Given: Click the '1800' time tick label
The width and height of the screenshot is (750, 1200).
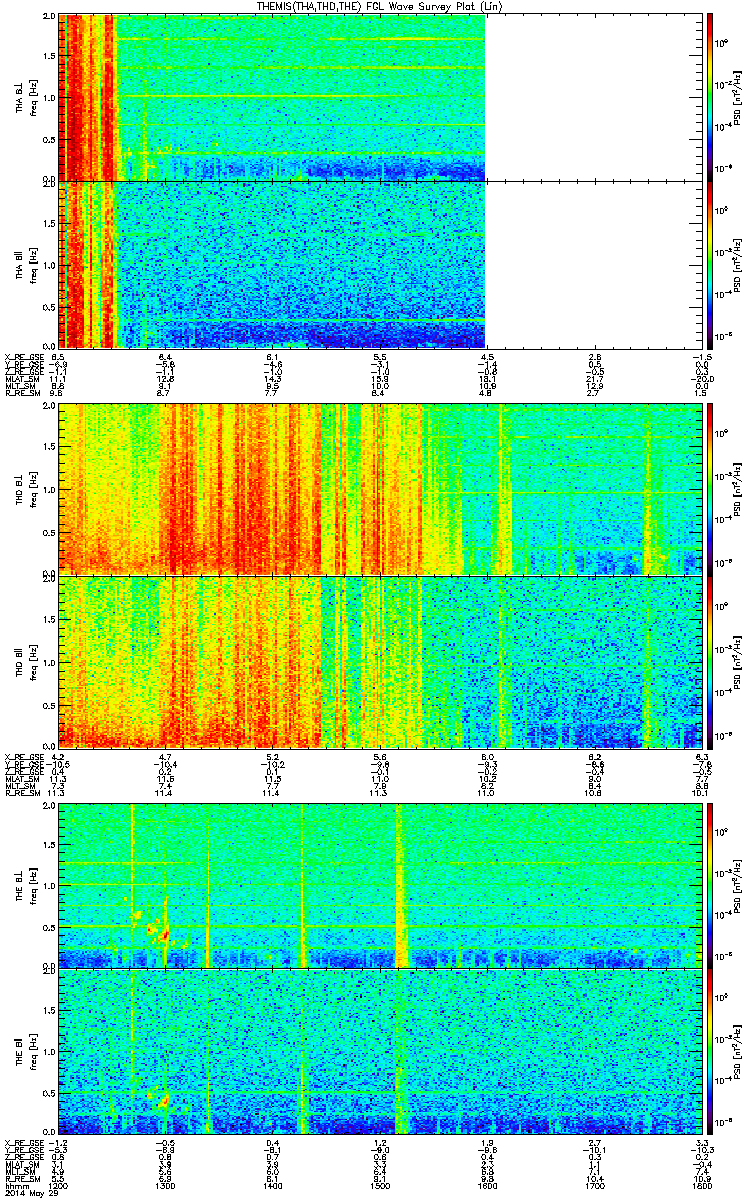Looking at the screenshot, I should (x=700, y=1184).
